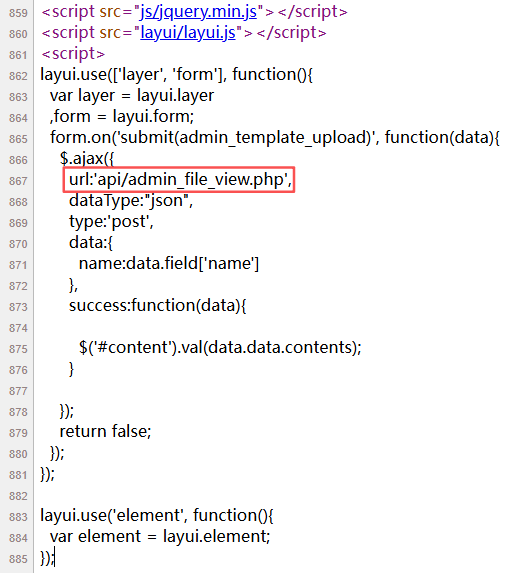This screenshot has width=519, height=573.
Task: Click the 'var element = layui.element;' line
Action: tap(160, 536)
